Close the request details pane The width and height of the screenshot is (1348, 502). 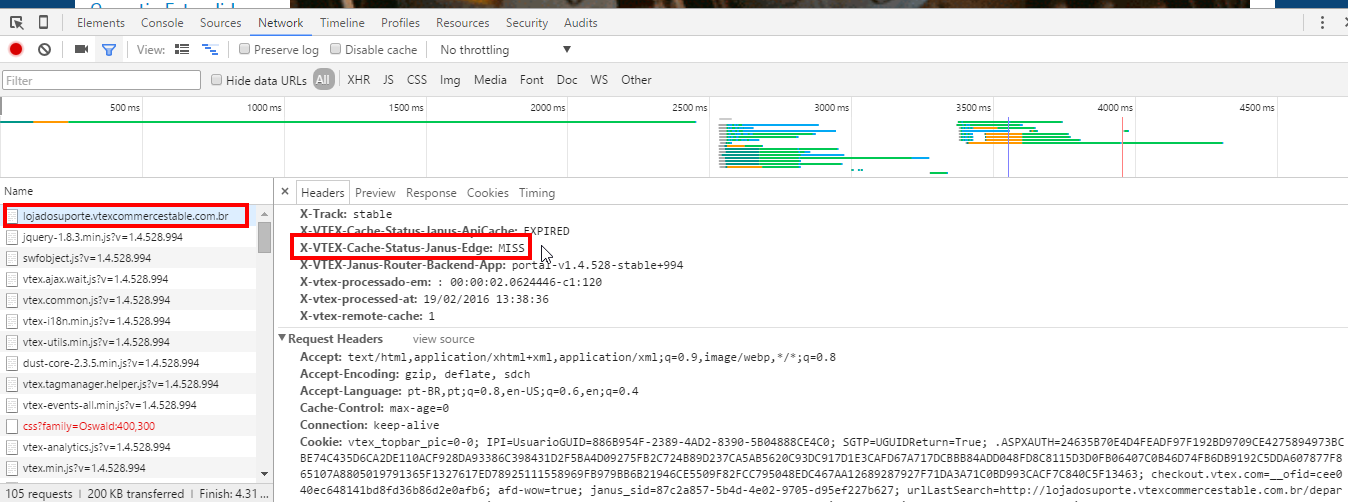(285, 192)
